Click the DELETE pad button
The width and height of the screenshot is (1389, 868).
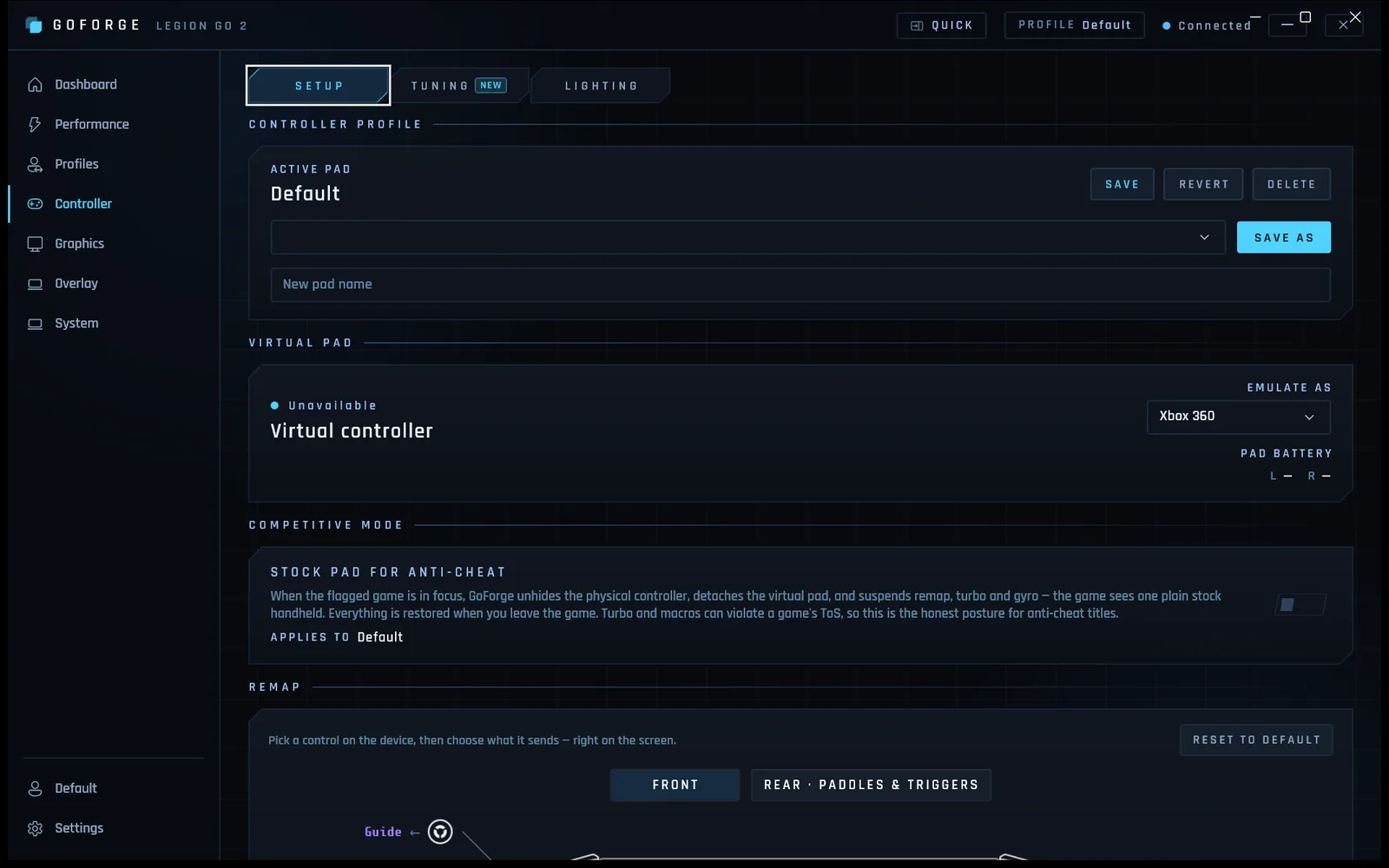(1291, 184)
